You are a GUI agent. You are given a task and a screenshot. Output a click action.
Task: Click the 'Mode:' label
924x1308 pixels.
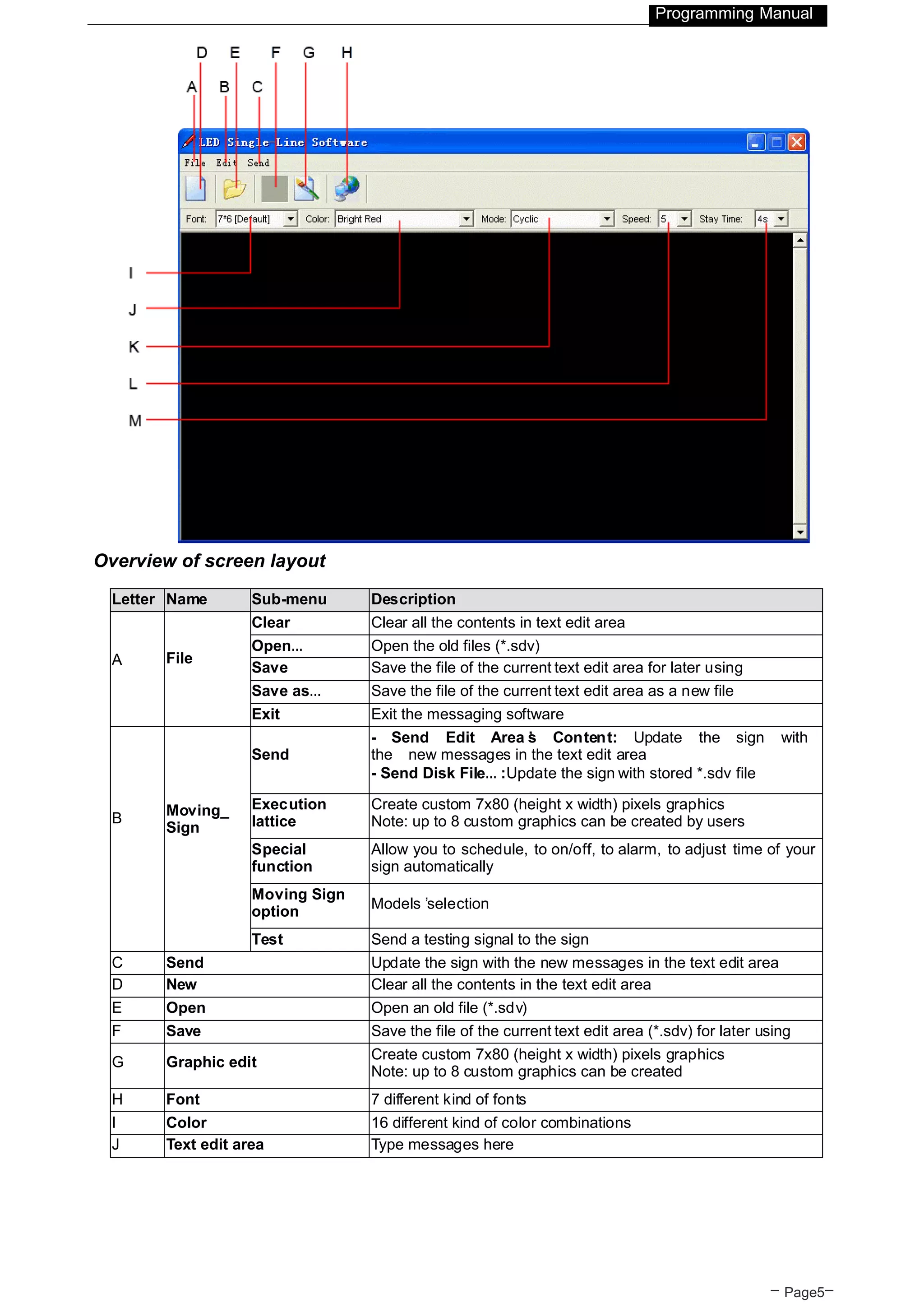[x=494, y=219]
